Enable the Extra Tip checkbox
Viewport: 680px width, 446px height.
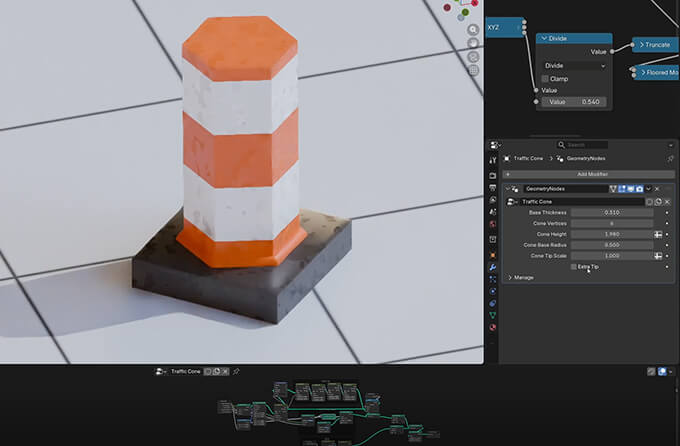pyautogui.click(x=574, y=267)
